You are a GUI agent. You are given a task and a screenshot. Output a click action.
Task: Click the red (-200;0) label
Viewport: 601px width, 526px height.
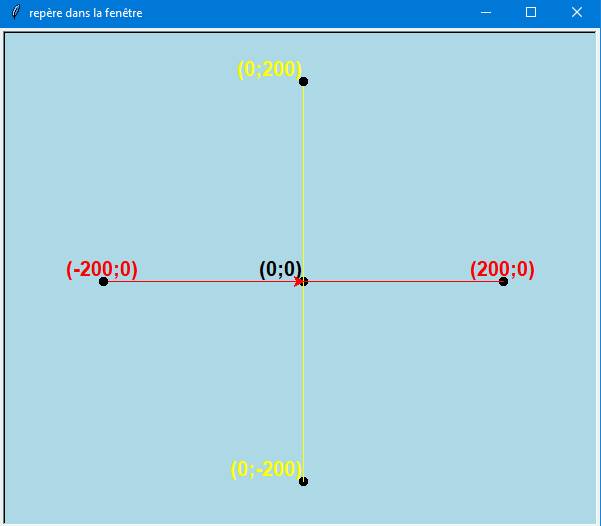pyautogui.click(x=102, y=269)
